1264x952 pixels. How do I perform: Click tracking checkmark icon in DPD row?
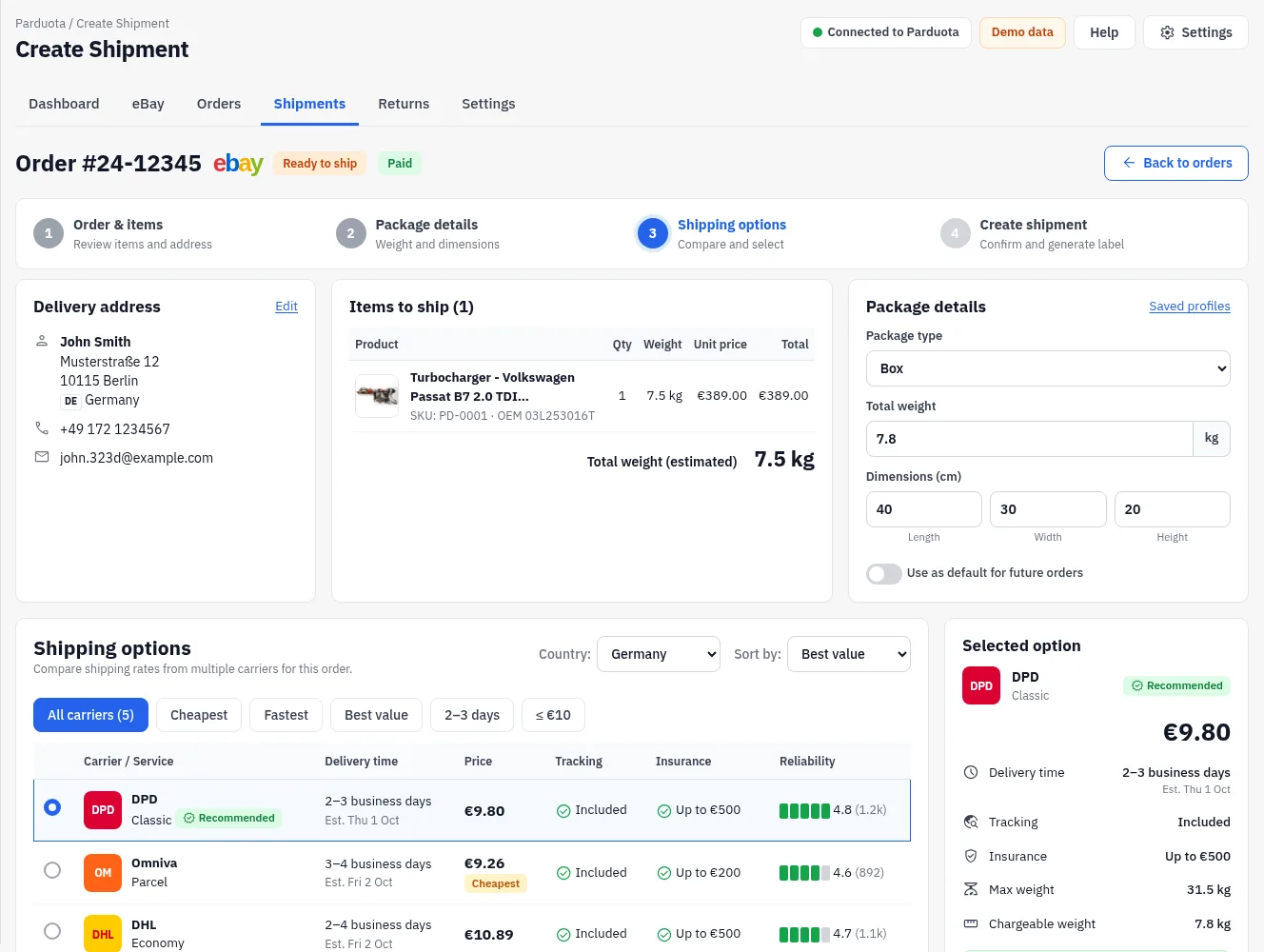(563, 811)
